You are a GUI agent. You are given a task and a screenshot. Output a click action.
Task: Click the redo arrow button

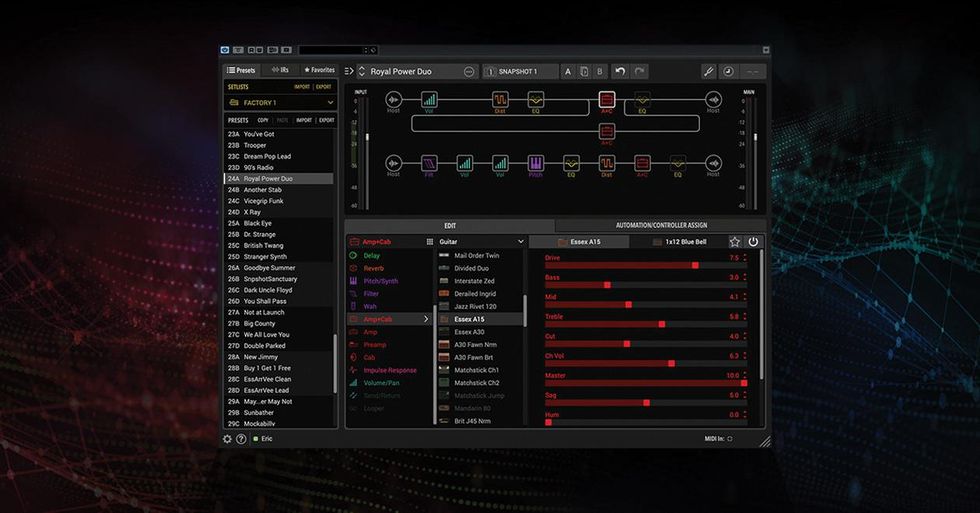click(x=639, y=71)
